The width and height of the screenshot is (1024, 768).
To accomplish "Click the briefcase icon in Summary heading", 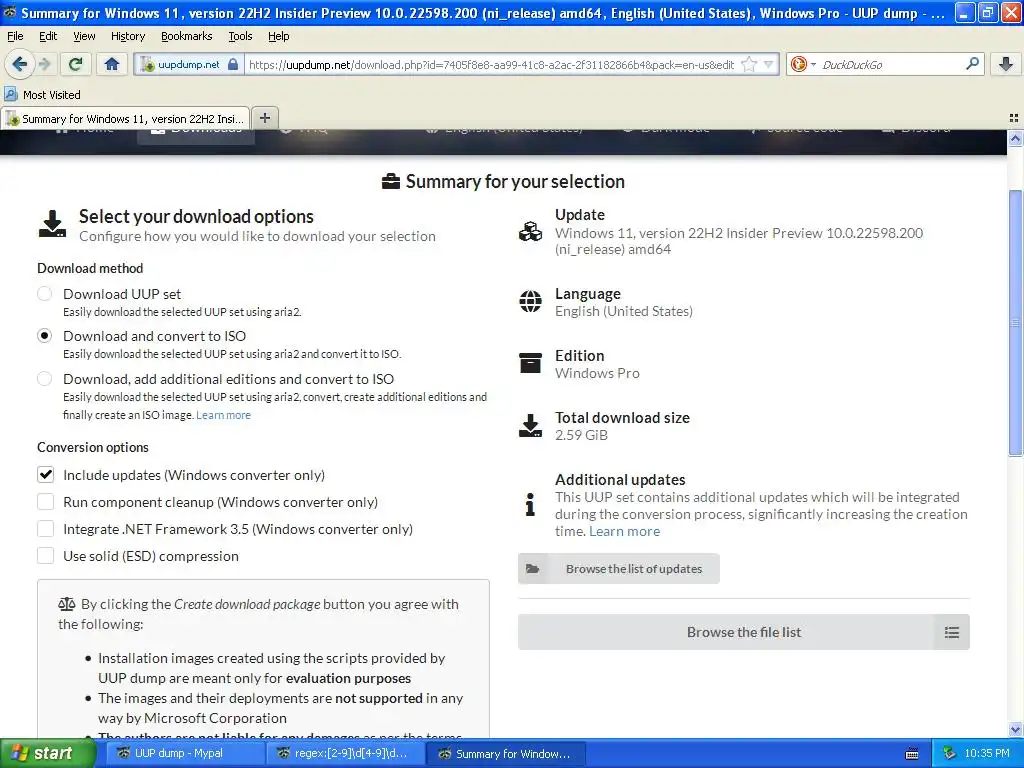I will tap(391, 182).
